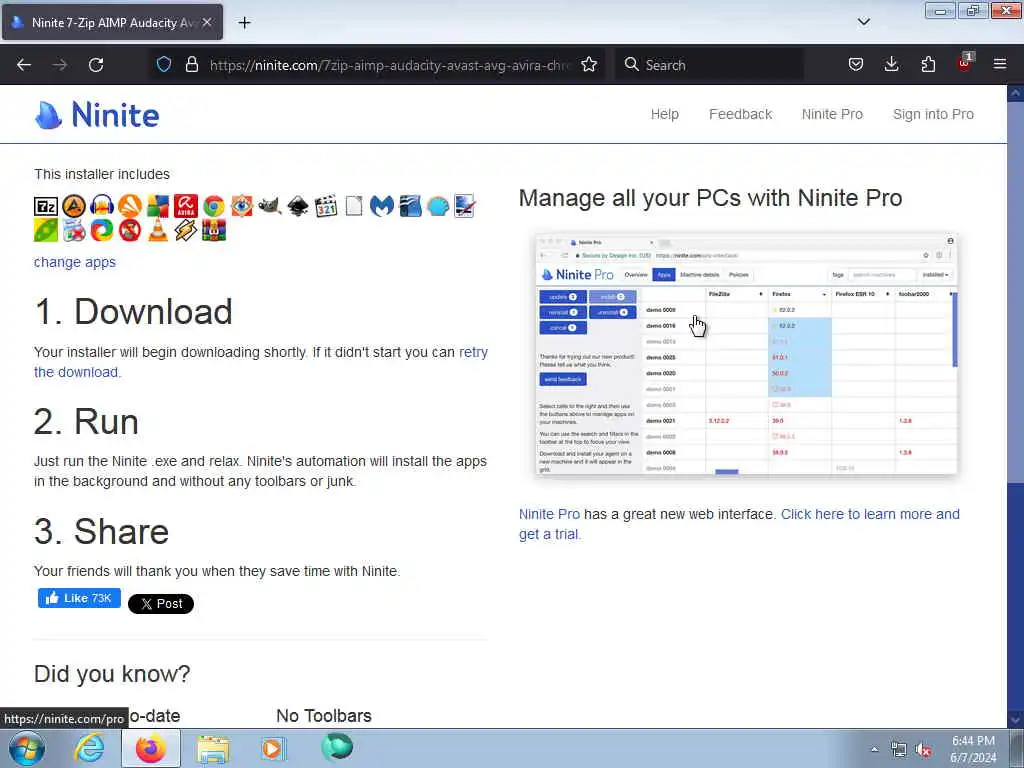Click Sign into Pro
This screenshot has width=1024, height=768.
click(933, 114)
